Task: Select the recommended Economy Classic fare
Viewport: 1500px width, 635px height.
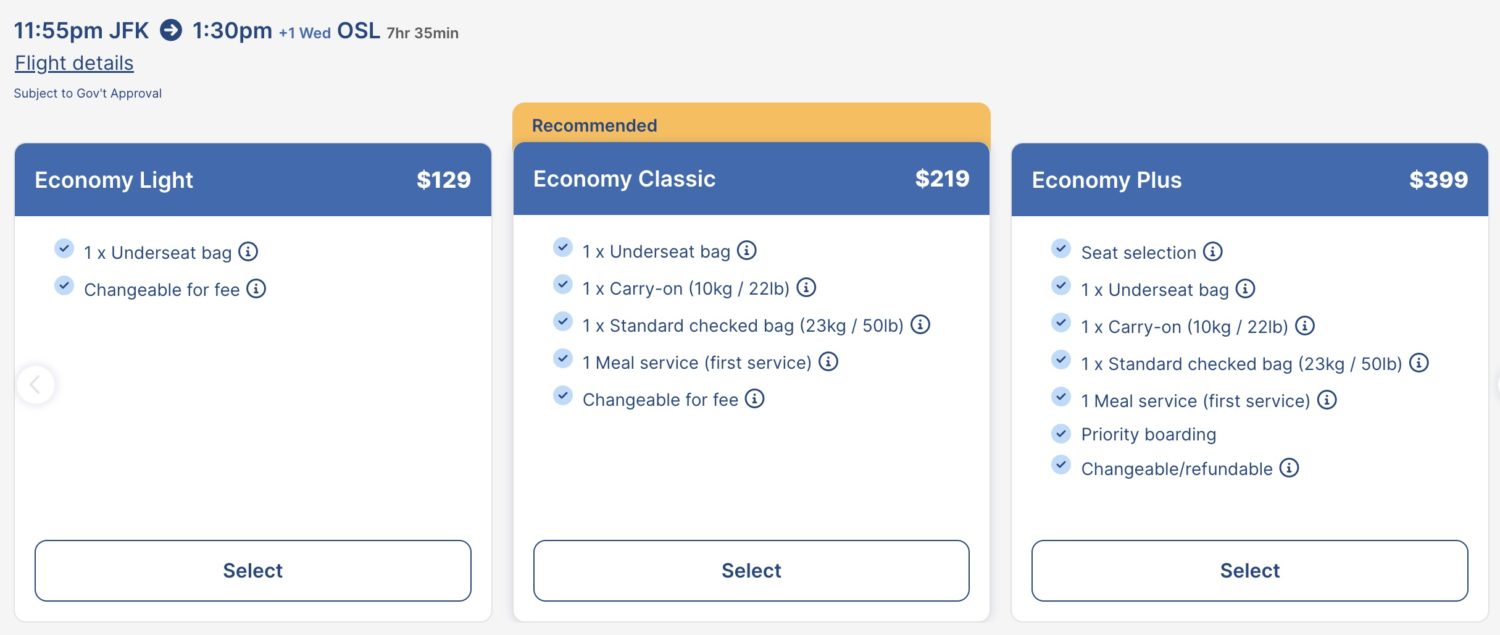Action: click(x=750, y=570)
